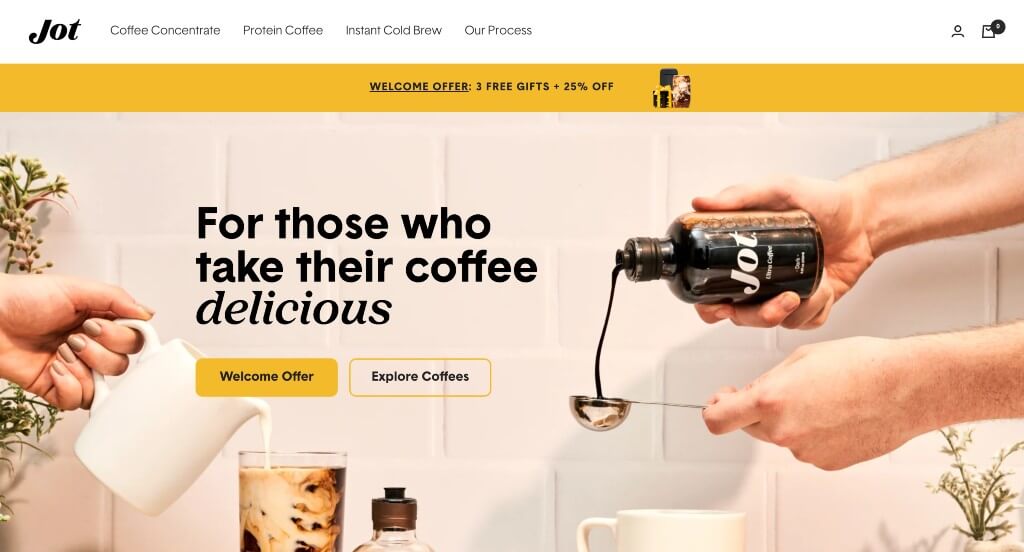1024x552 pixels.
Task: Open the user account icon
Action: pyautogui.click(x=957, y=31)
